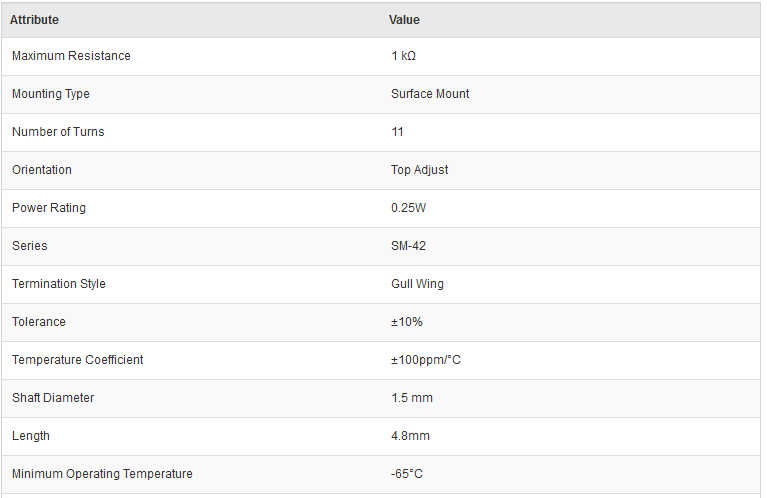Click the Power Rating attribute label
The width and height of the screenshot is (767, 498).
[x=49, y=208]
